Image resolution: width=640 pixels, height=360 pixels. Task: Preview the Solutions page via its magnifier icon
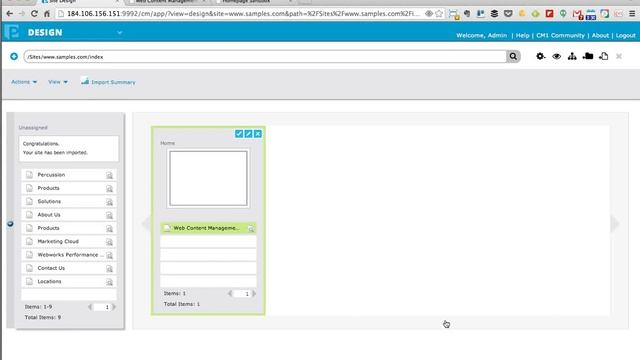[109, 202]
